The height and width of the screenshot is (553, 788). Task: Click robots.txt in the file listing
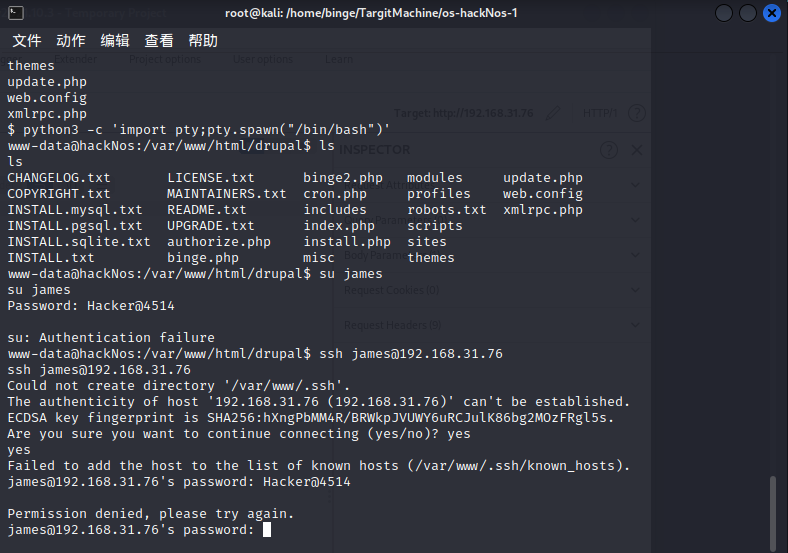pos(447,210)
